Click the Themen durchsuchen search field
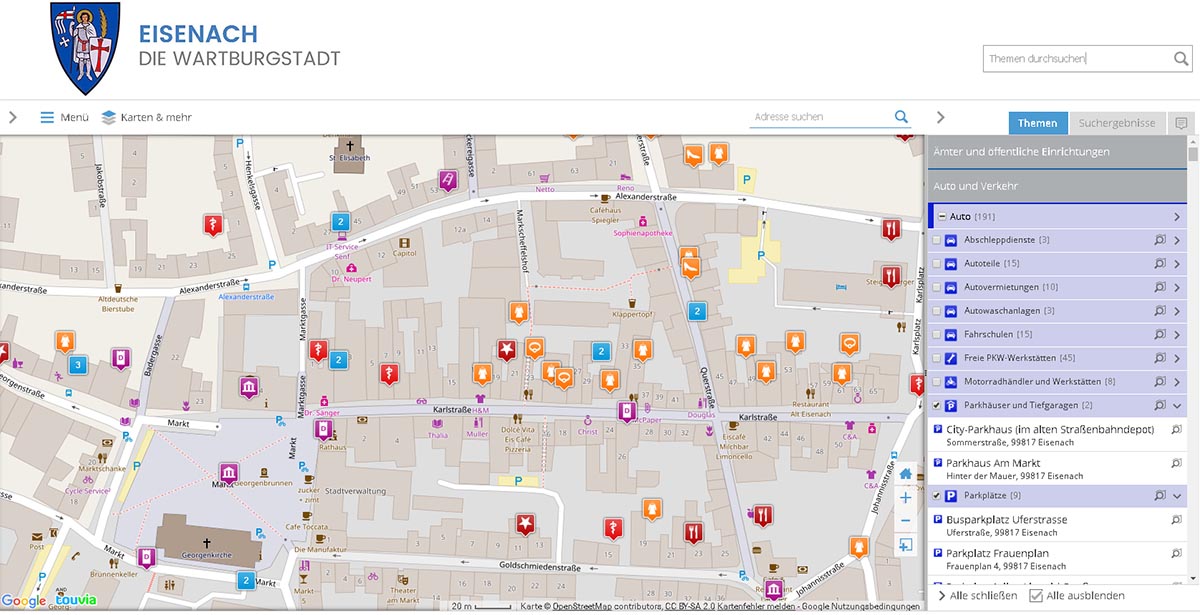Viewport: 1200px width, 615px height. pos(1076,59)
